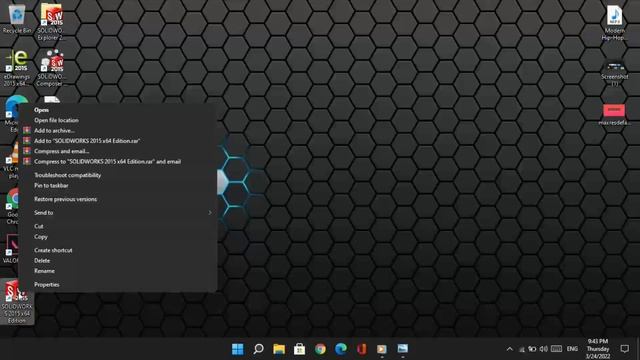640x360 pixels.
Task: Click the Windows Start button on taskbar
Action: pos(238,349)
